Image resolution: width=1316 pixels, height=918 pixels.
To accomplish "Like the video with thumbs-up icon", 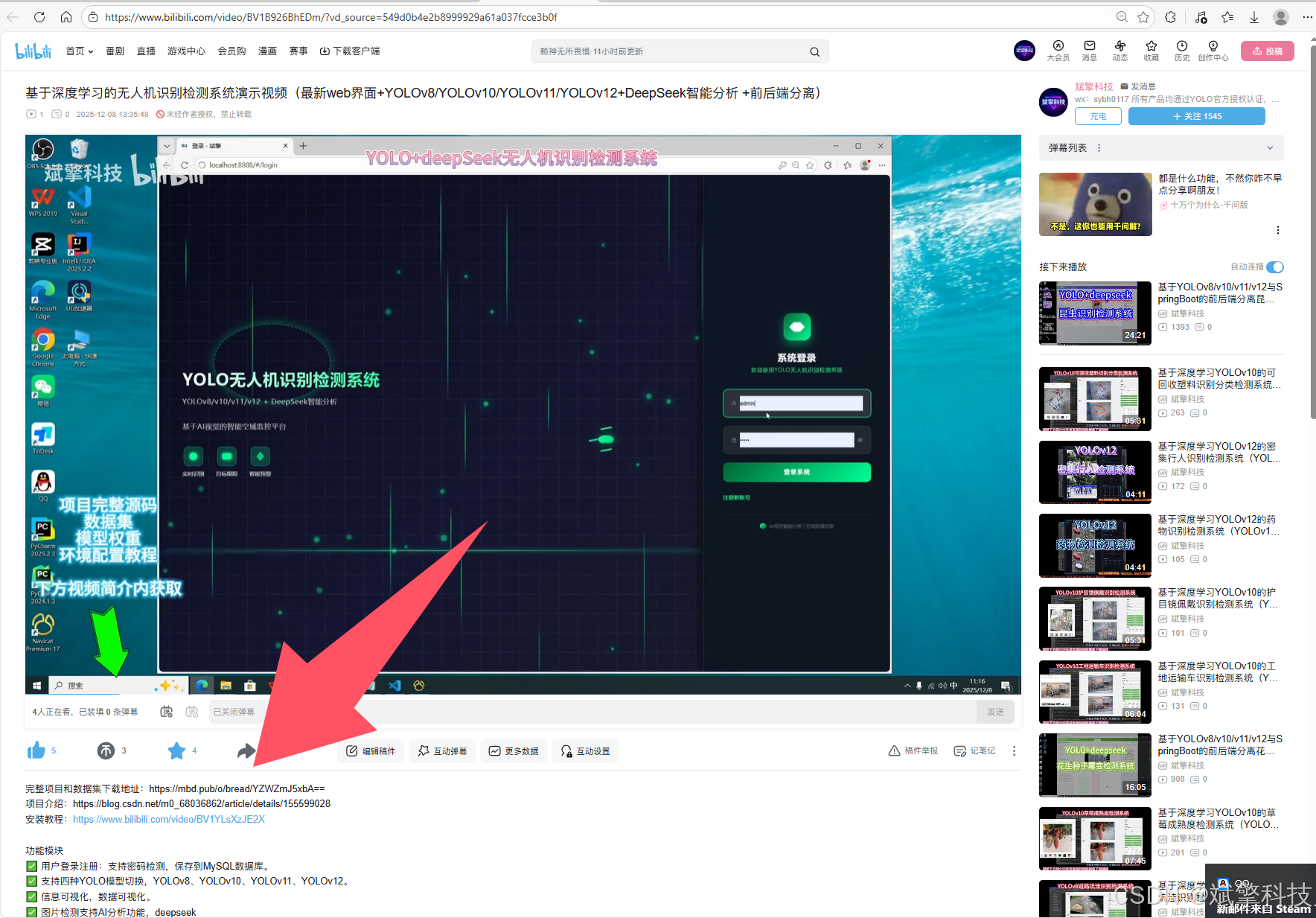I will click(36, 750).
